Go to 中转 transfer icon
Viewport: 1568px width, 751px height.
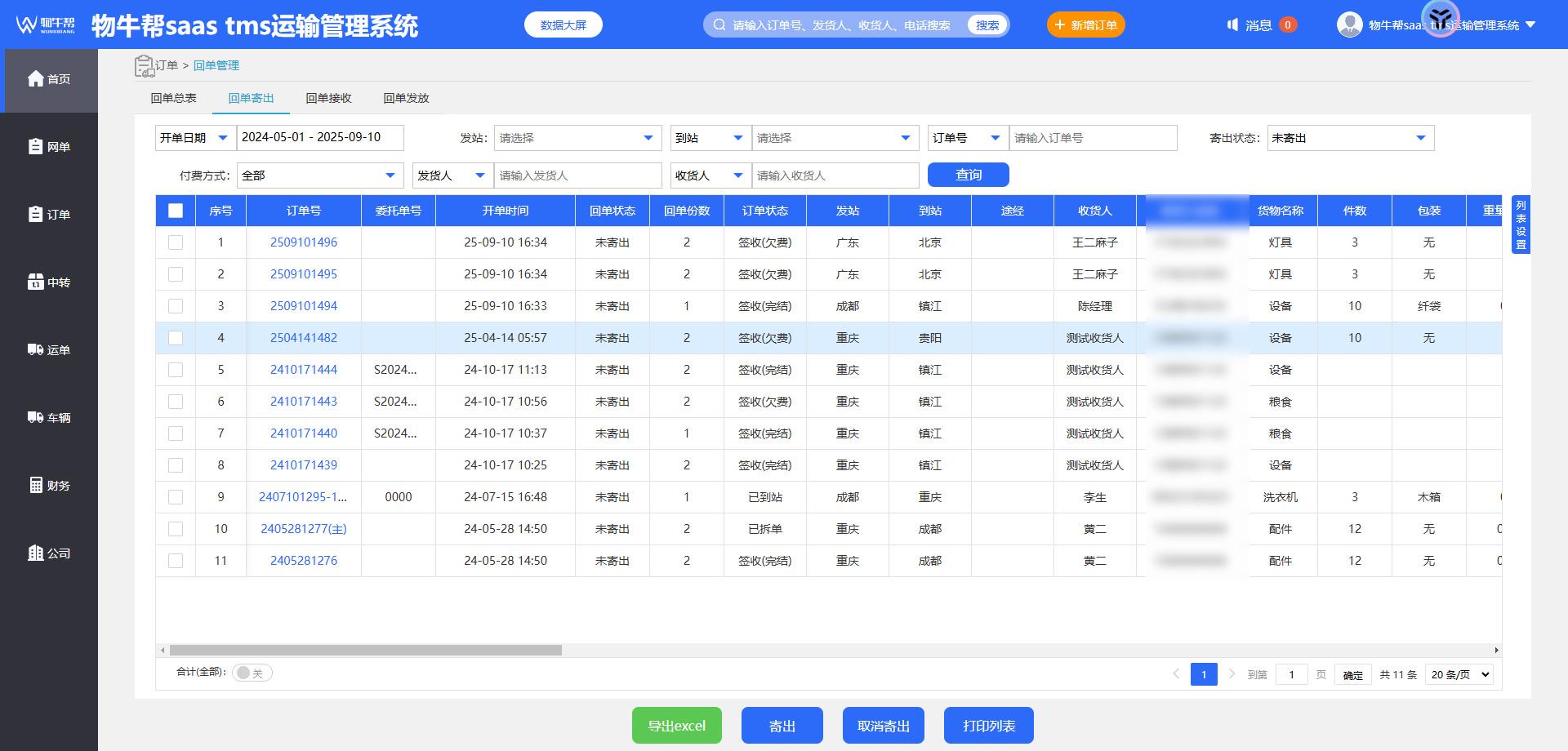click(35, 282)
